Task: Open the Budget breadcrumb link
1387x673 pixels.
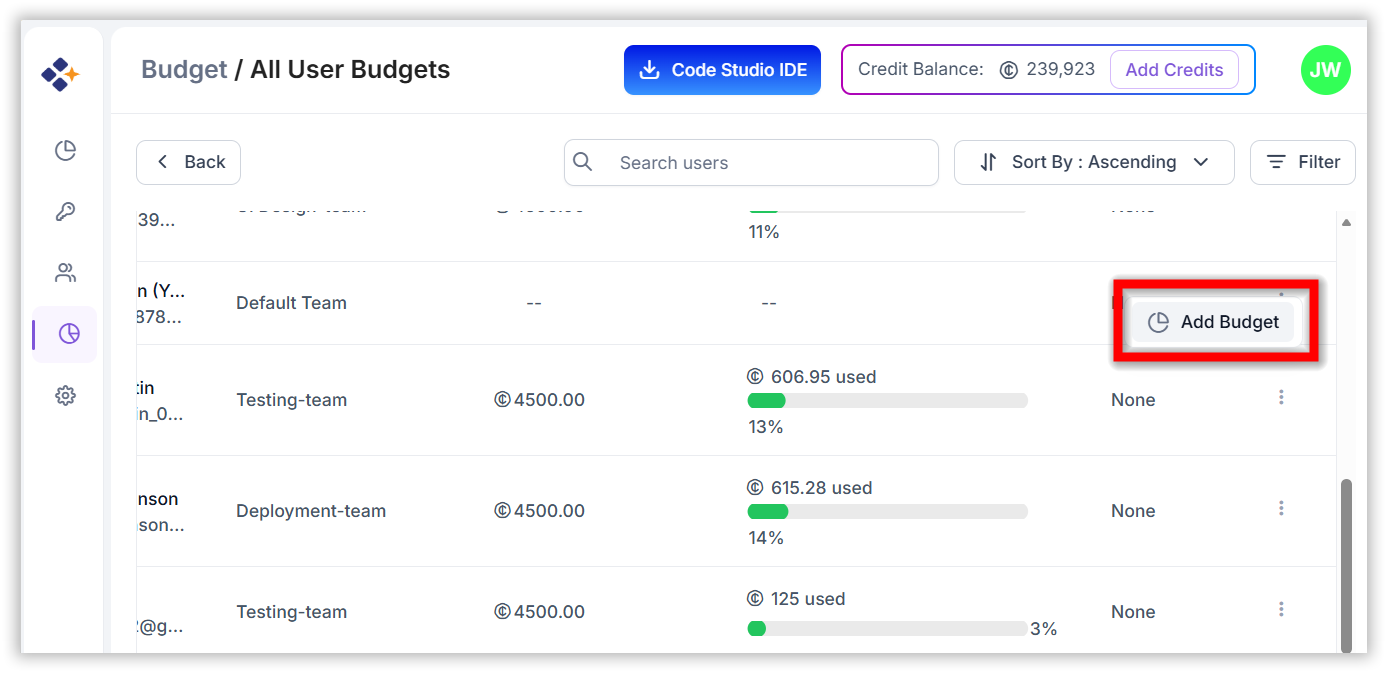Action: tap(184, 69)
